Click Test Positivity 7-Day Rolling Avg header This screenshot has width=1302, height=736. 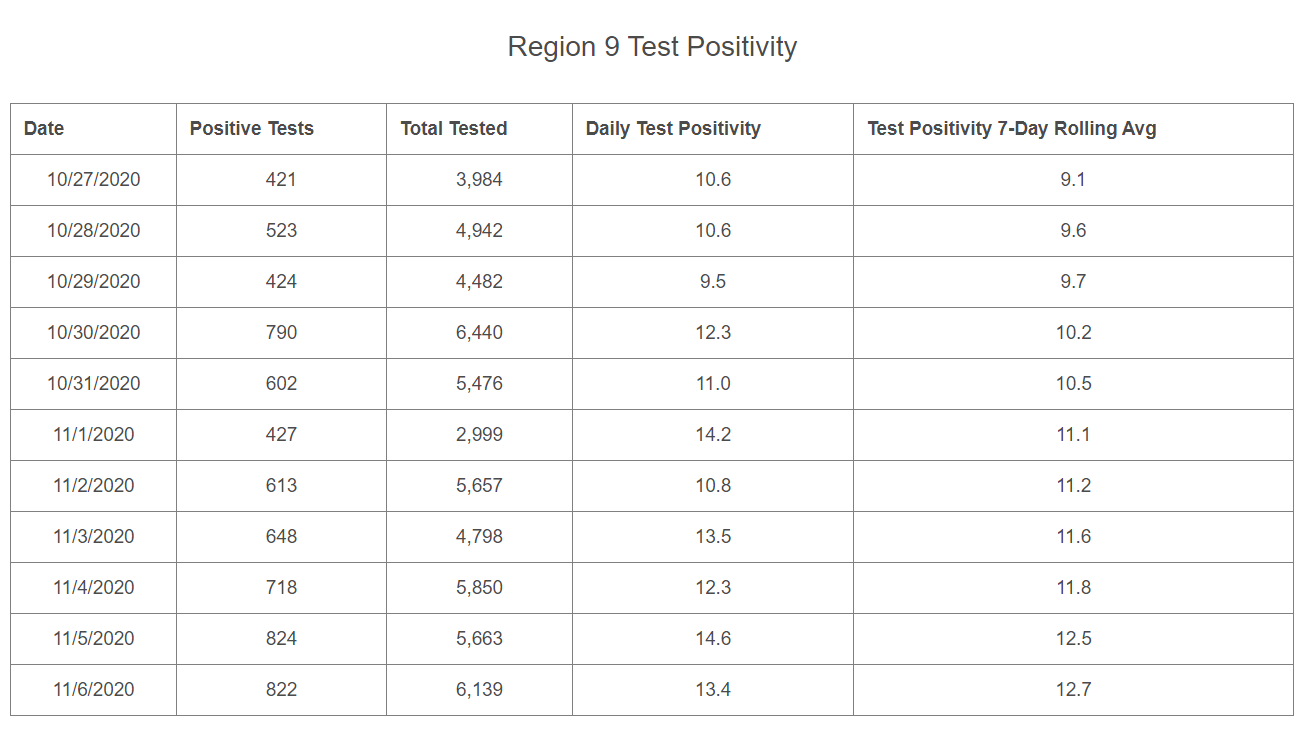pyautogui.click(x=1012, y=129)
